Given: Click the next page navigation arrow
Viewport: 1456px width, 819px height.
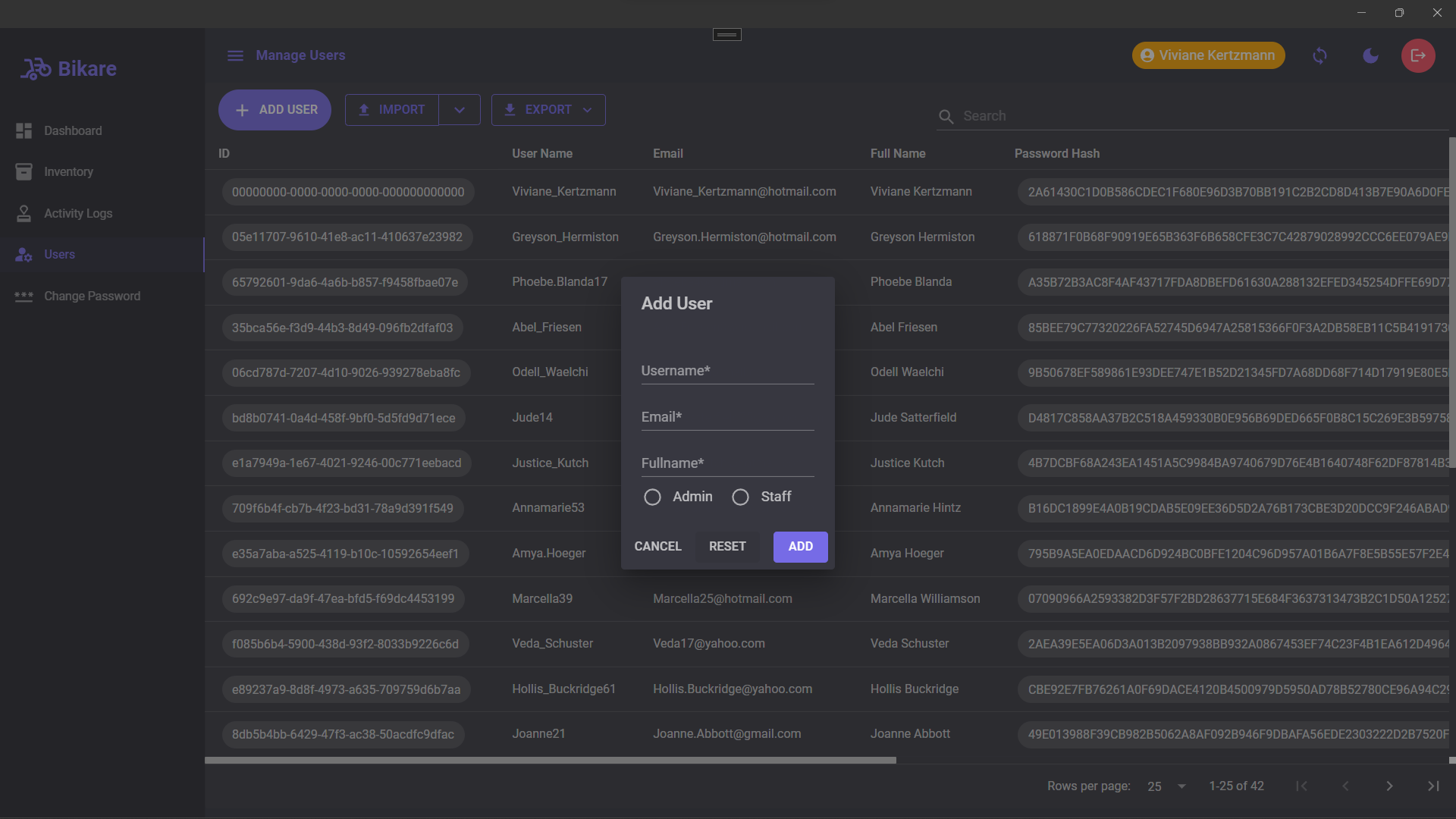Looking at the screenshot, I should click(x=1389, y=786).
